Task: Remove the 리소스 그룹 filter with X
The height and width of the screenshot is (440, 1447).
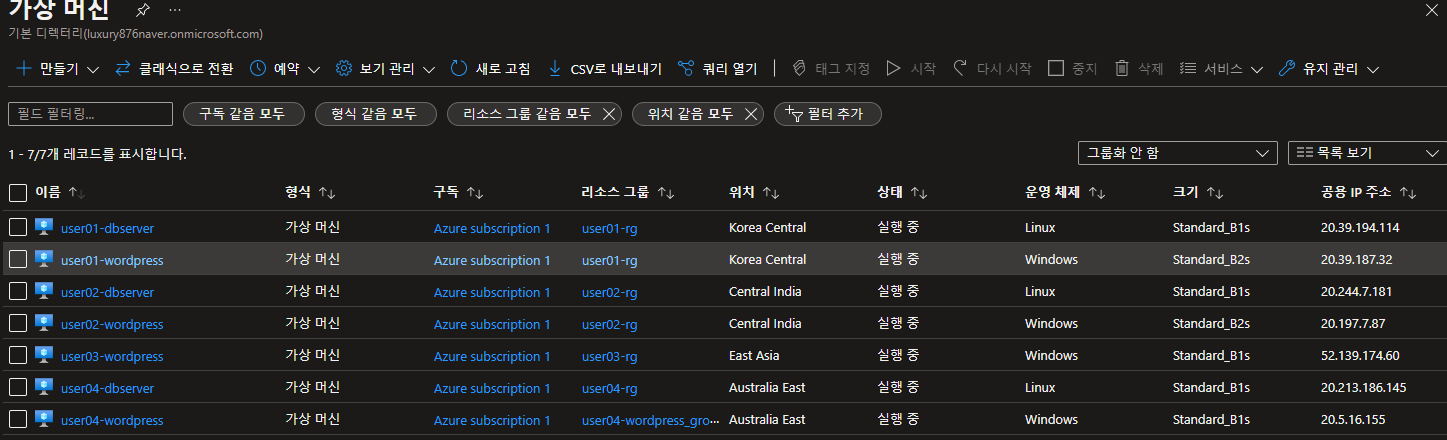Action: click(x=607, y=114)
